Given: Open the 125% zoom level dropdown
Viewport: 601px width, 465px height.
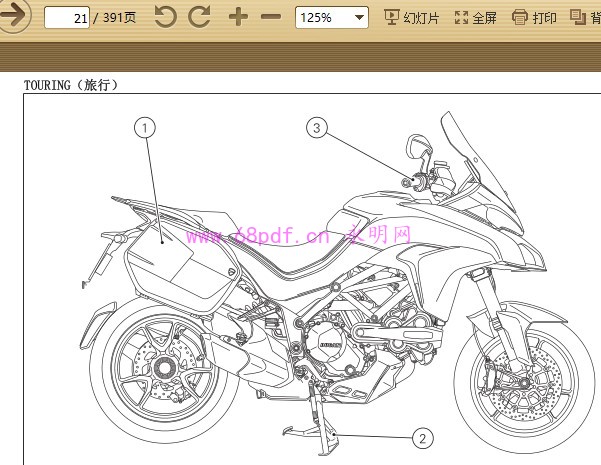Looking at the screenshot, I should 360,18.
